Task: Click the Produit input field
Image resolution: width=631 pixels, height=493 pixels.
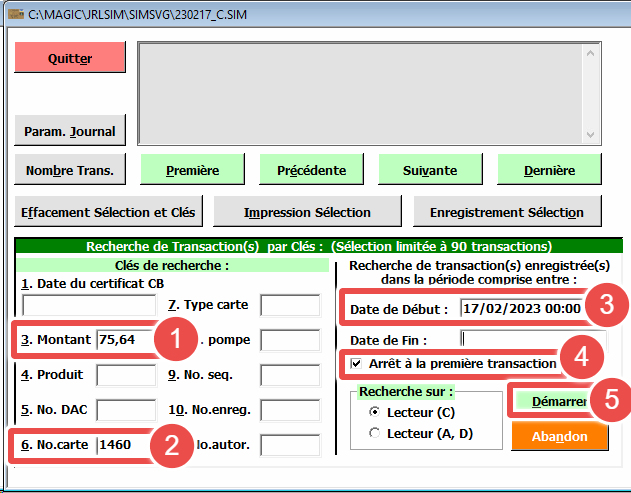Action: [126, 375]
